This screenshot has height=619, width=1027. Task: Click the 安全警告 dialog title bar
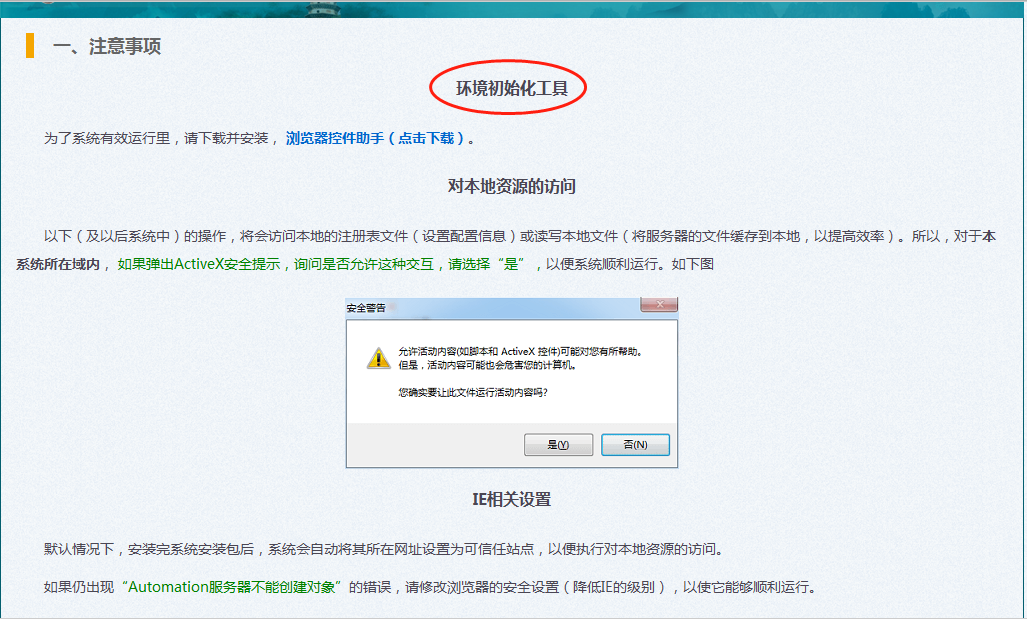pos(480,307)
